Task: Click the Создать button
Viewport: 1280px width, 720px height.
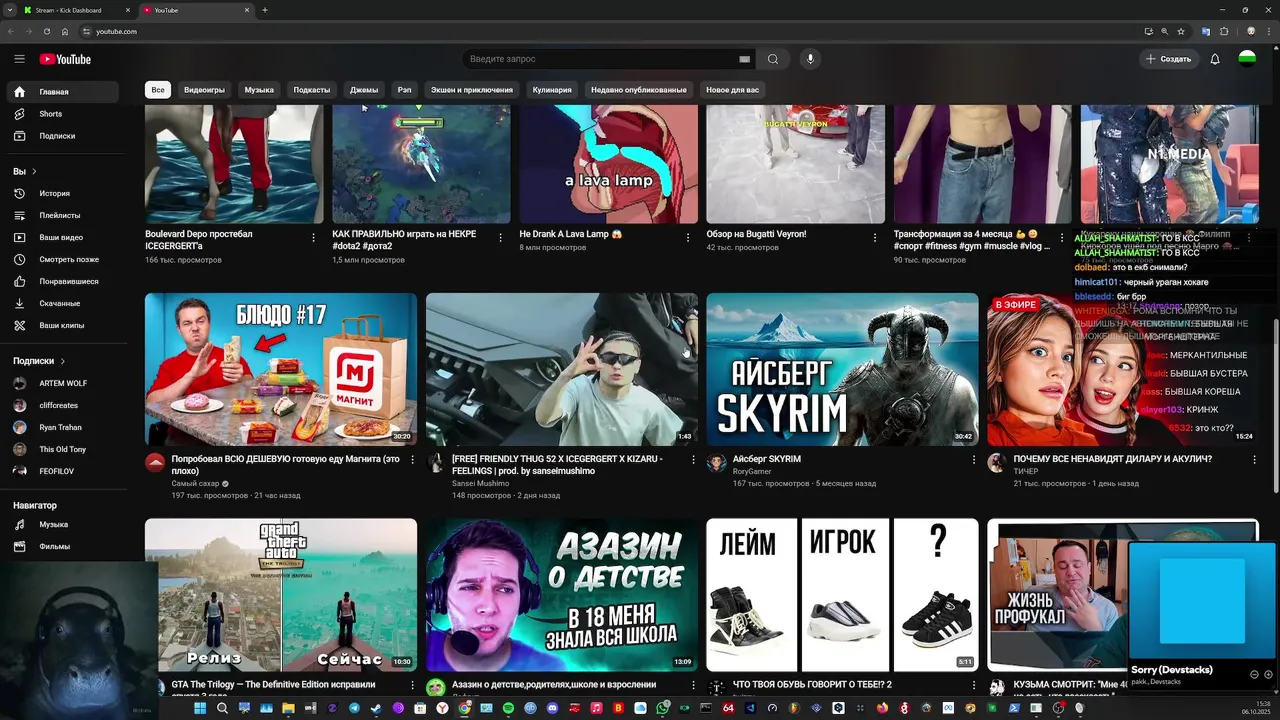Action: tap(1169, 59)
